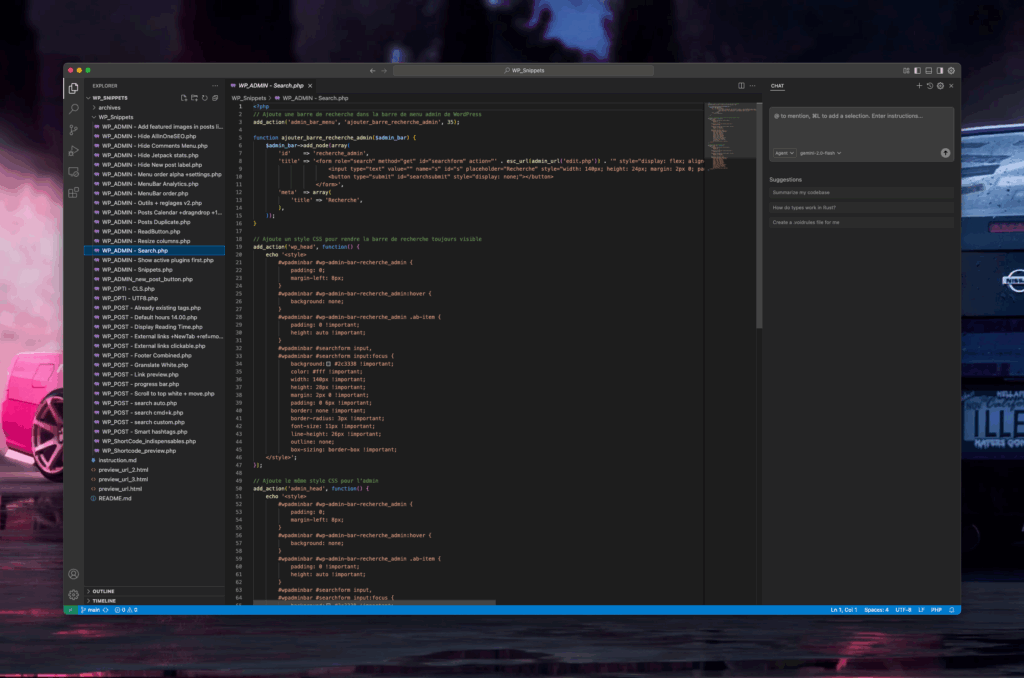Open title bar settings gear
Viewport: 1024px width, 678px height.
coord(951,71)
